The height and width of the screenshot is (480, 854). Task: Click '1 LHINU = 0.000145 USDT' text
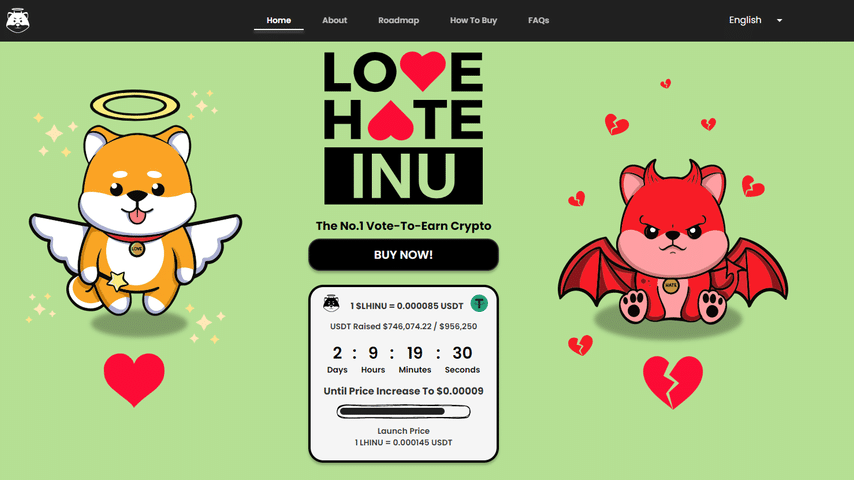tap(404, 442)
